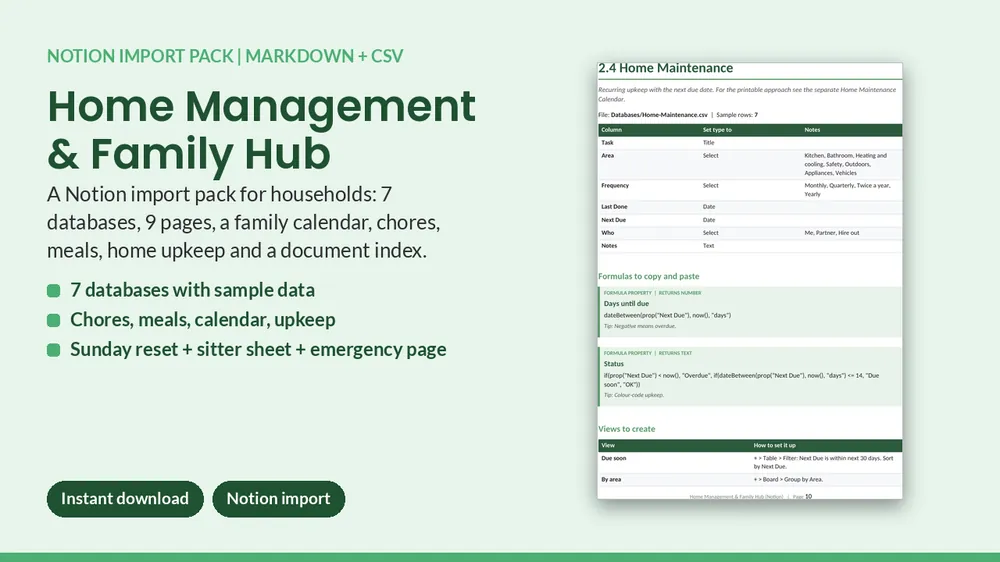This screenshot has height=562, width=1000.
Task: Click the 'NOTION IMPORT PACK | MARKDOWN + CSV' header text
Action: (225, 56)
